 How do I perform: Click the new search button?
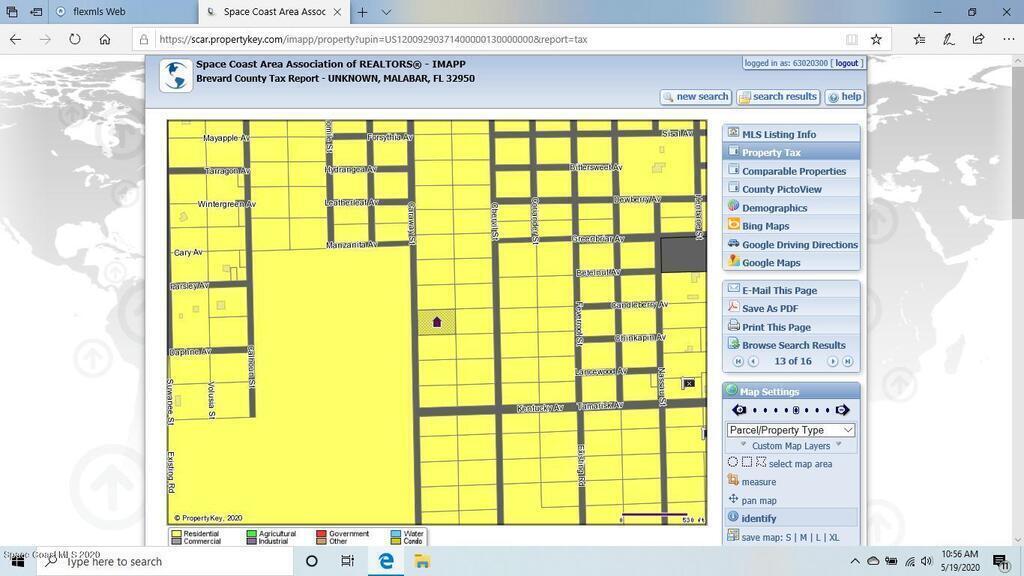(695, 97)
